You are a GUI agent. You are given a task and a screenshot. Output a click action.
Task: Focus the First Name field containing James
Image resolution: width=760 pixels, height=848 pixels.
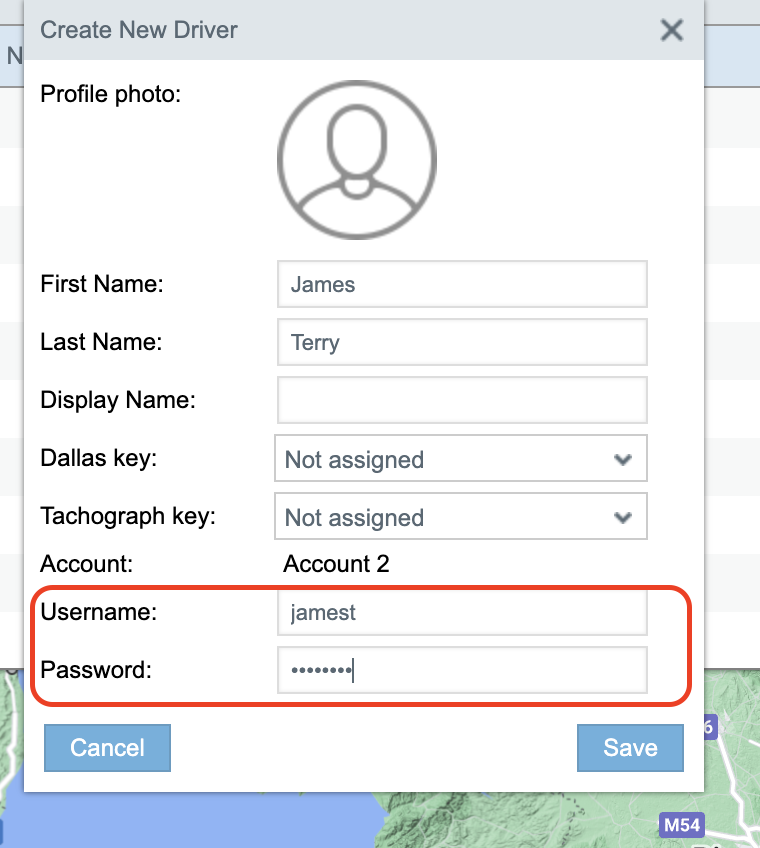tap(462, 285)
